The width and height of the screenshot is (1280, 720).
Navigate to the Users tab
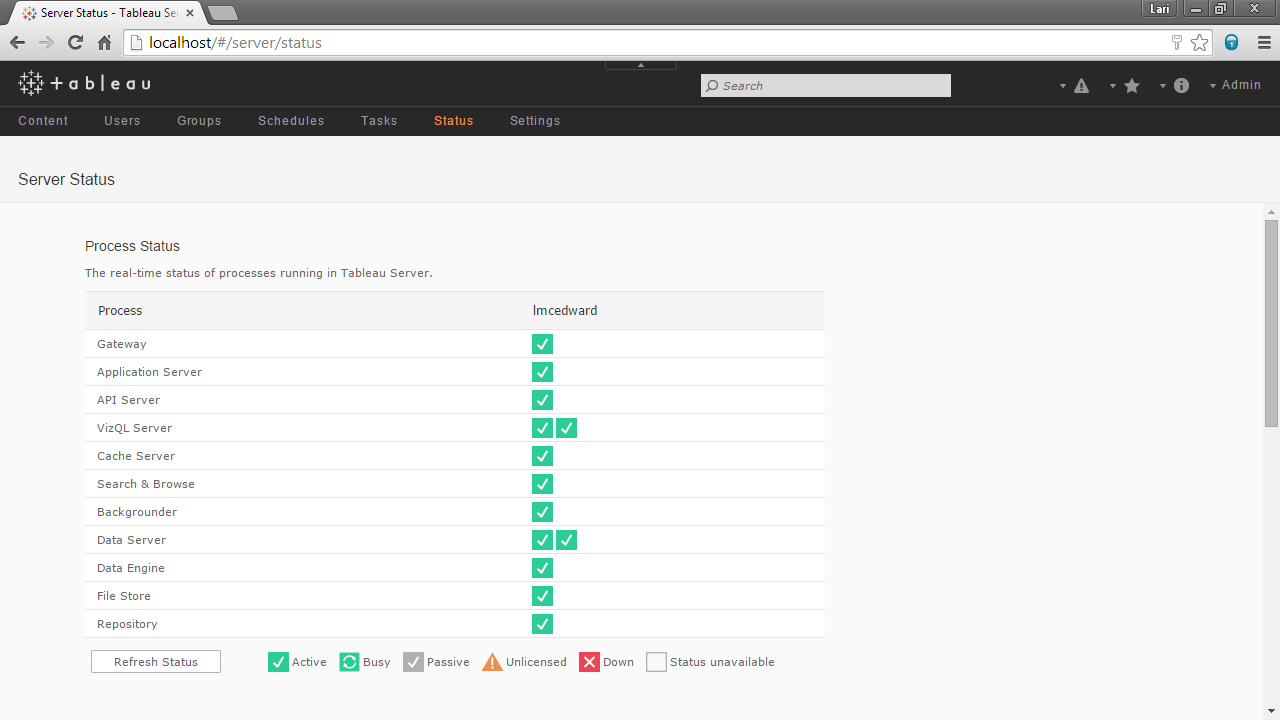(x=122, y=121)
